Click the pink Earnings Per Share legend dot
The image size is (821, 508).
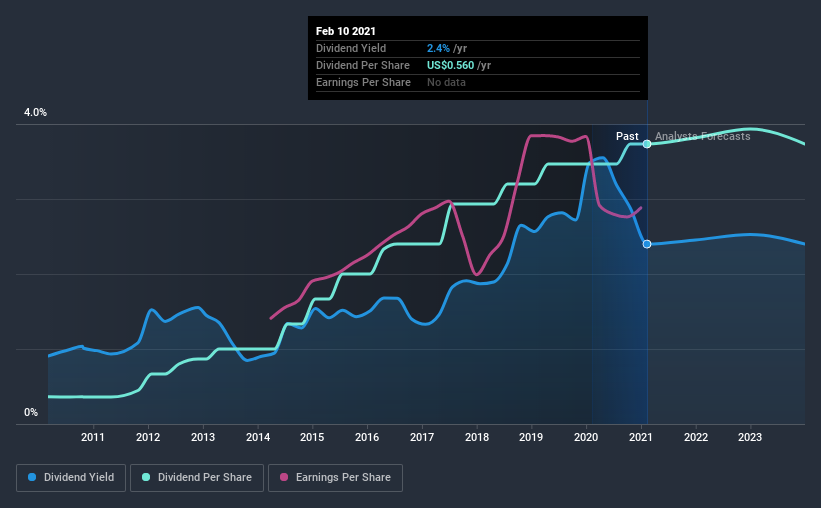(284, 477)
